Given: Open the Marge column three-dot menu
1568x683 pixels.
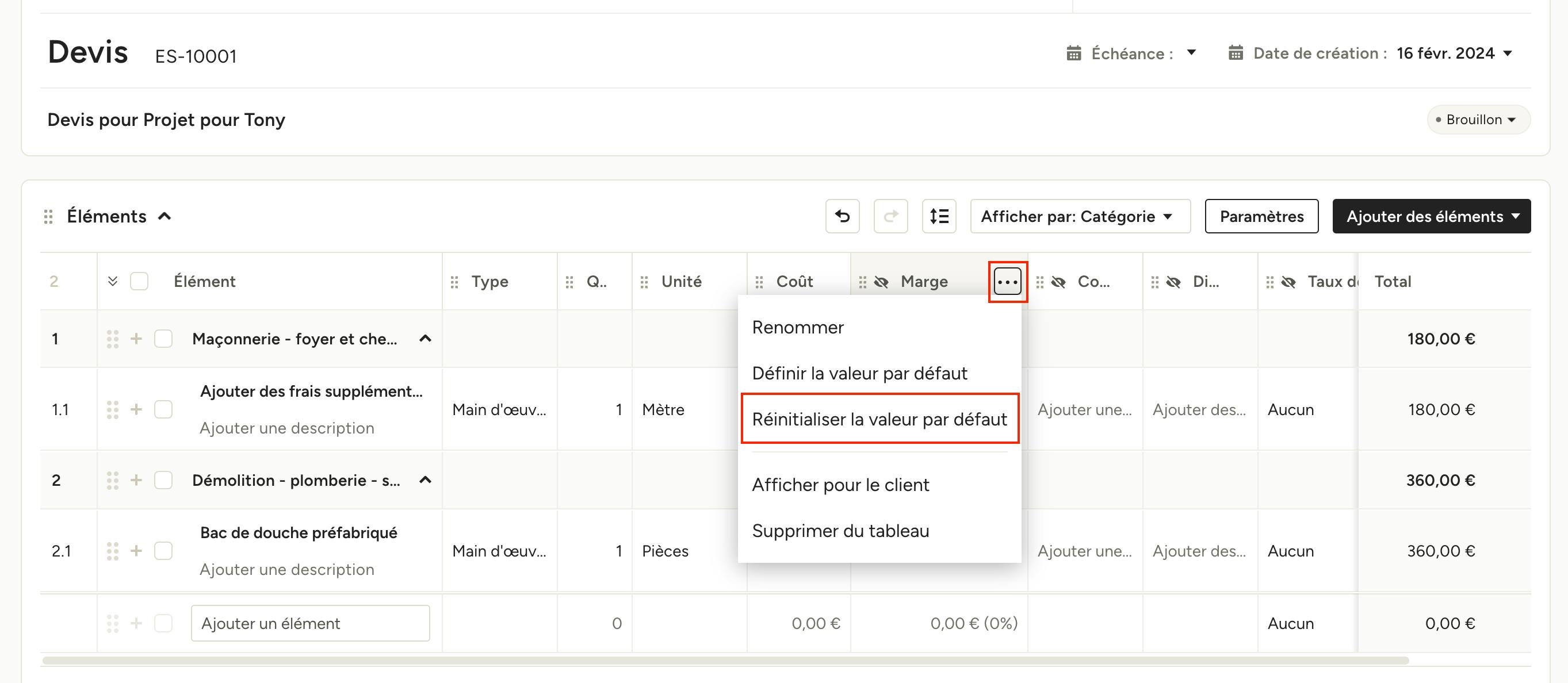Looking at the screenshot, I should pos(1007,282).
